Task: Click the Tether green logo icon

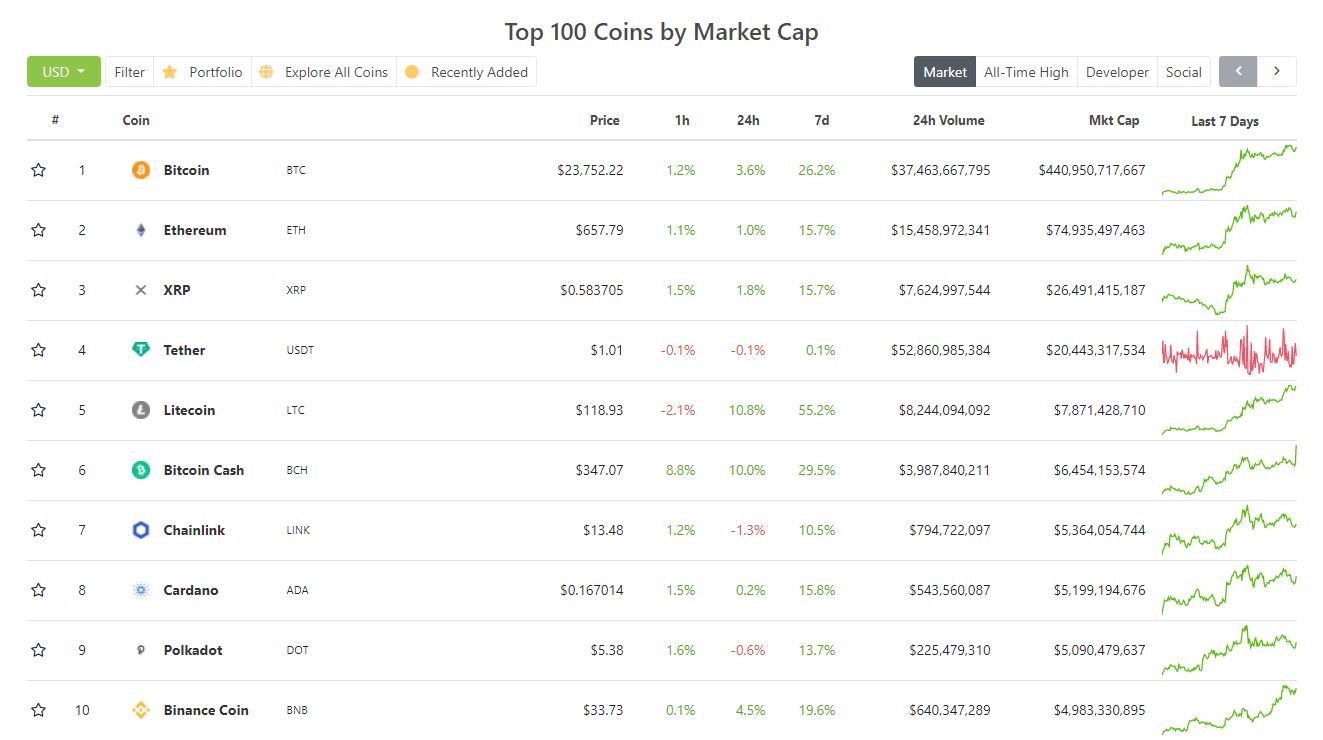Action: point(141,350)
